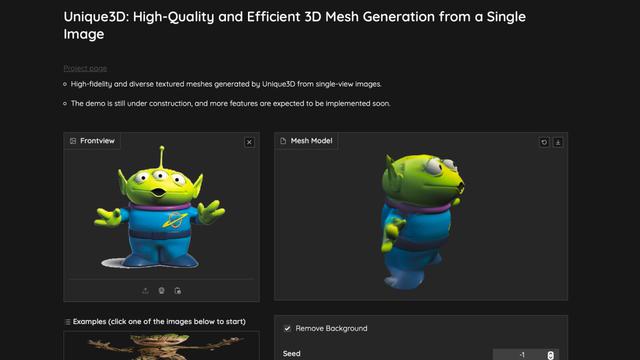640x360 pixels.
Task: Download the Mesh Model file
Action: tap(558, 142)
